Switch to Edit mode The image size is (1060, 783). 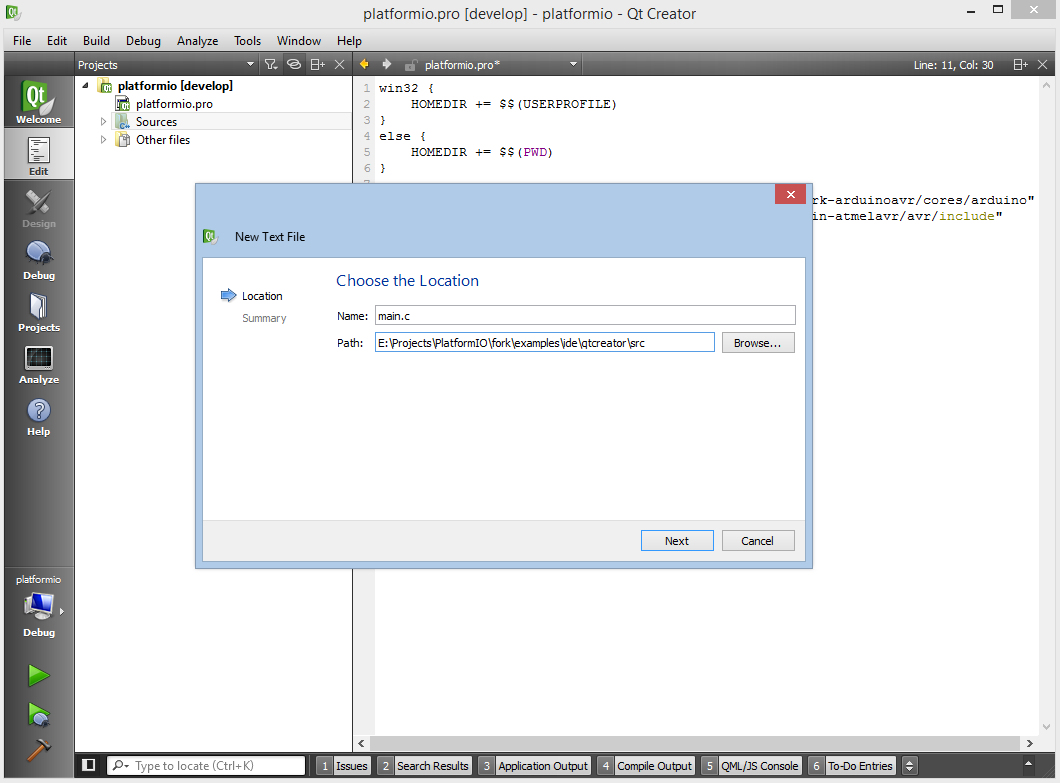[x=39, y=155]
